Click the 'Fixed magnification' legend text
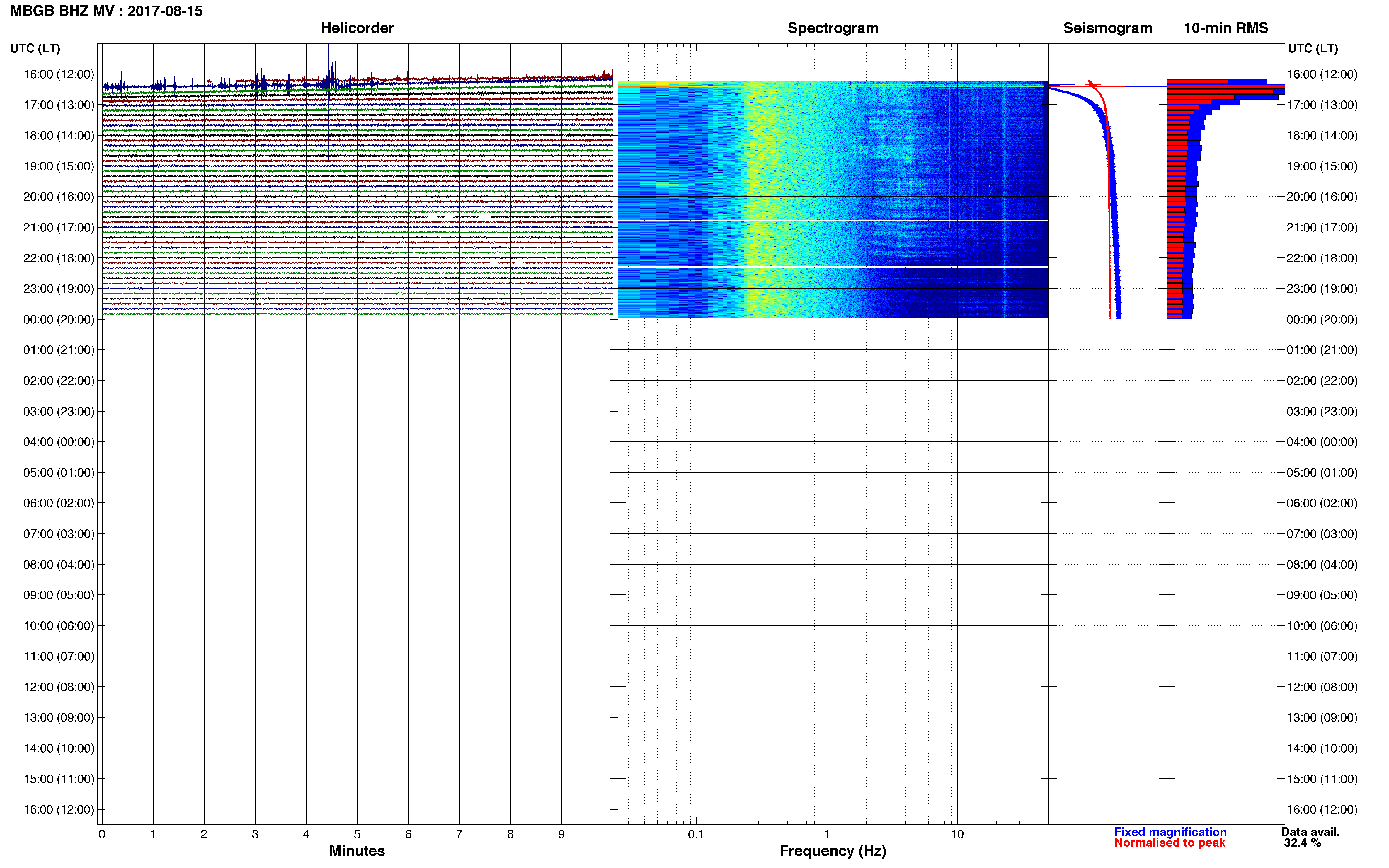Viewport: 1389px width, 868px height. point(1170,832)
